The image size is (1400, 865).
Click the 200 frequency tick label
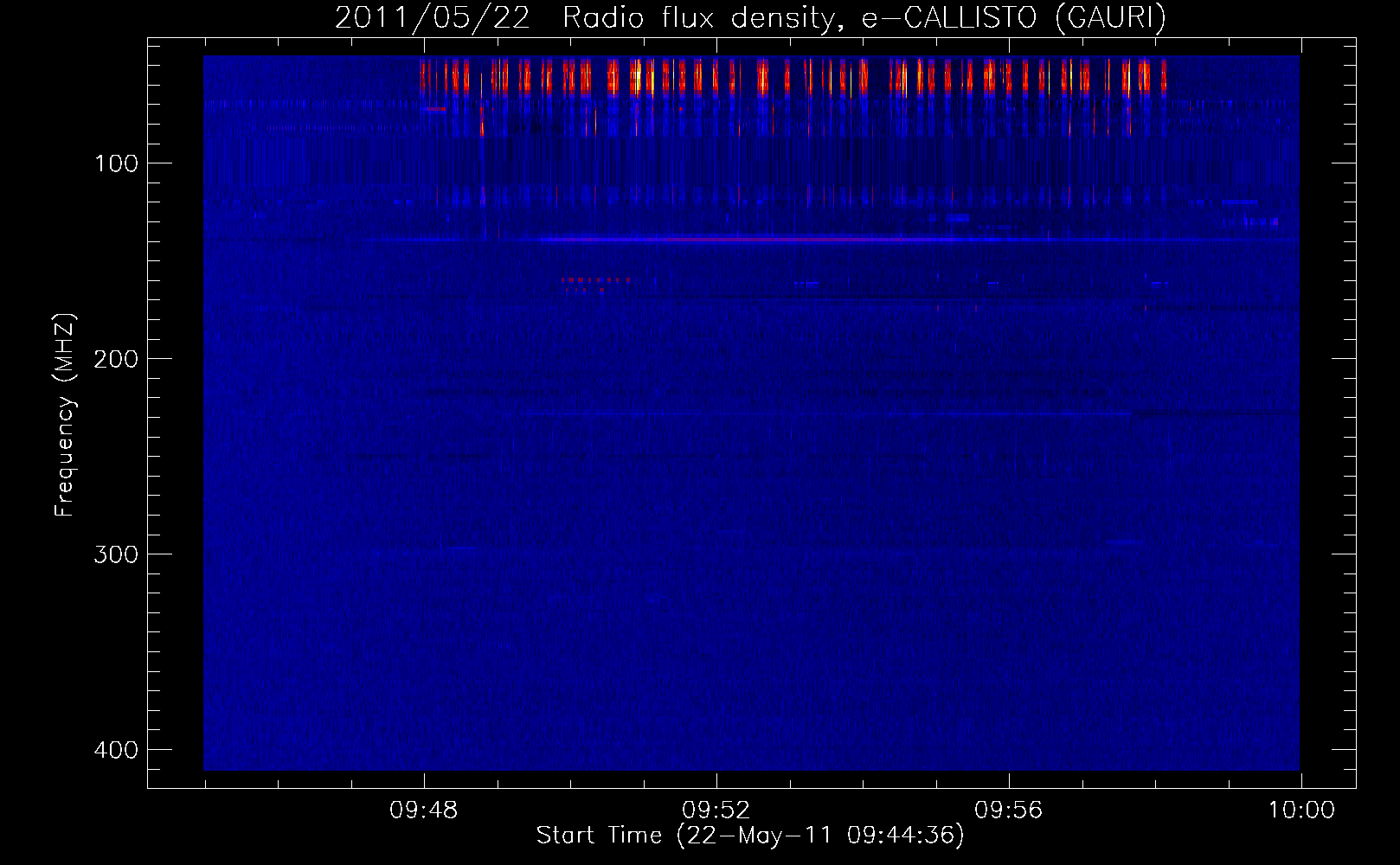coord(115,358)
